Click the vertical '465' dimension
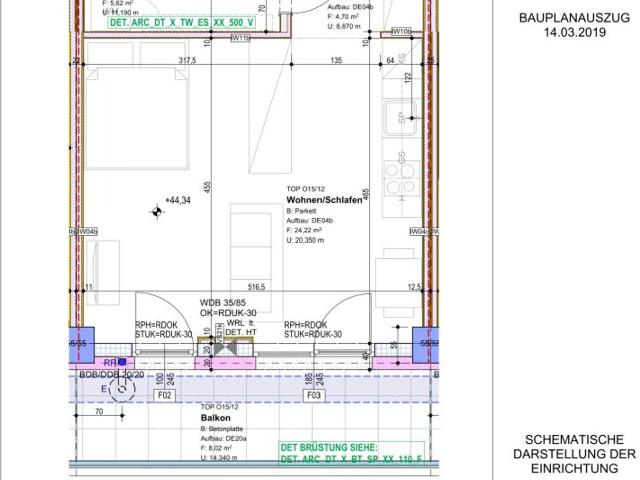Image resolution: width=640 pixels, height=480 pixels. coord(366,194)
